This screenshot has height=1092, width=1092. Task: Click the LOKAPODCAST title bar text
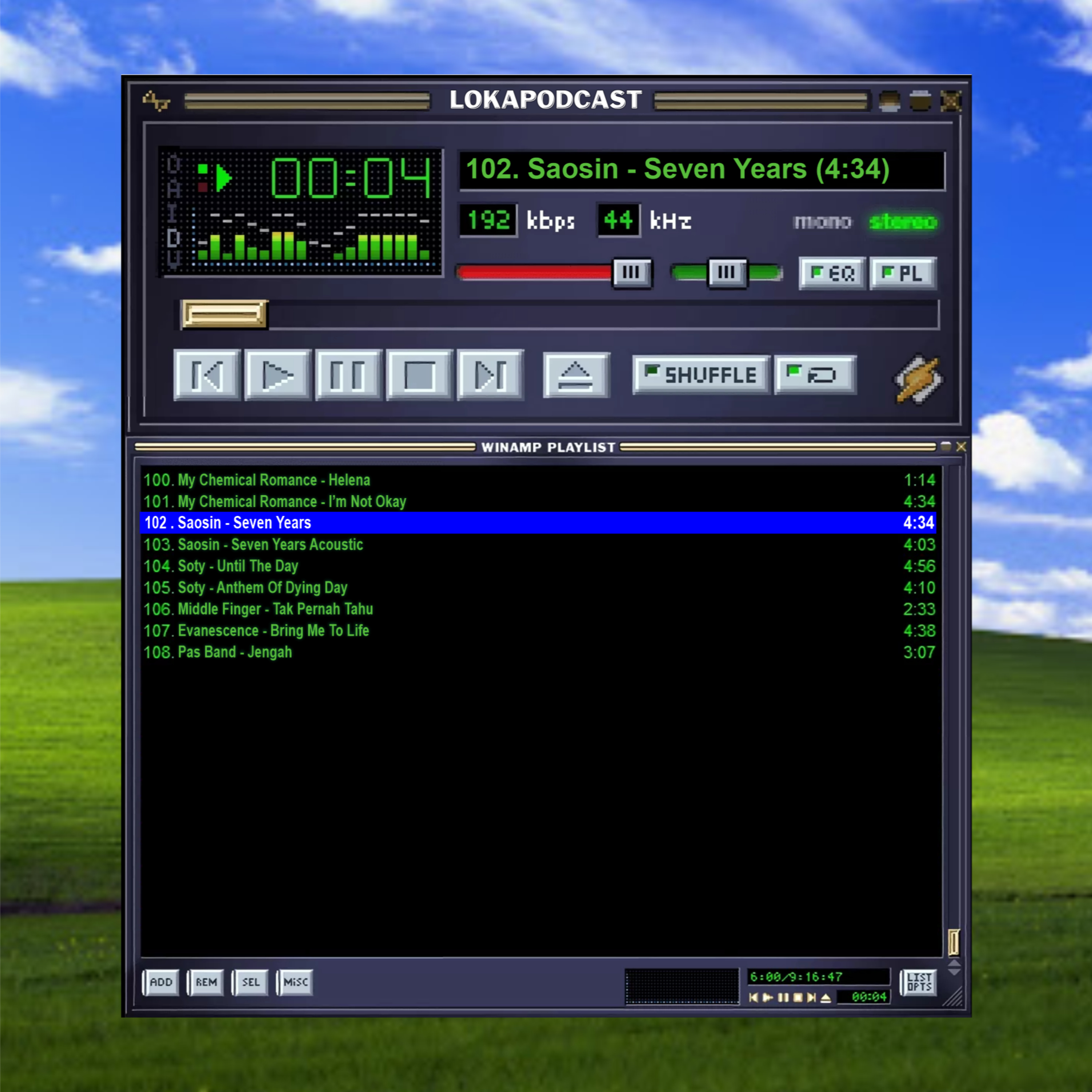[545, 100]
